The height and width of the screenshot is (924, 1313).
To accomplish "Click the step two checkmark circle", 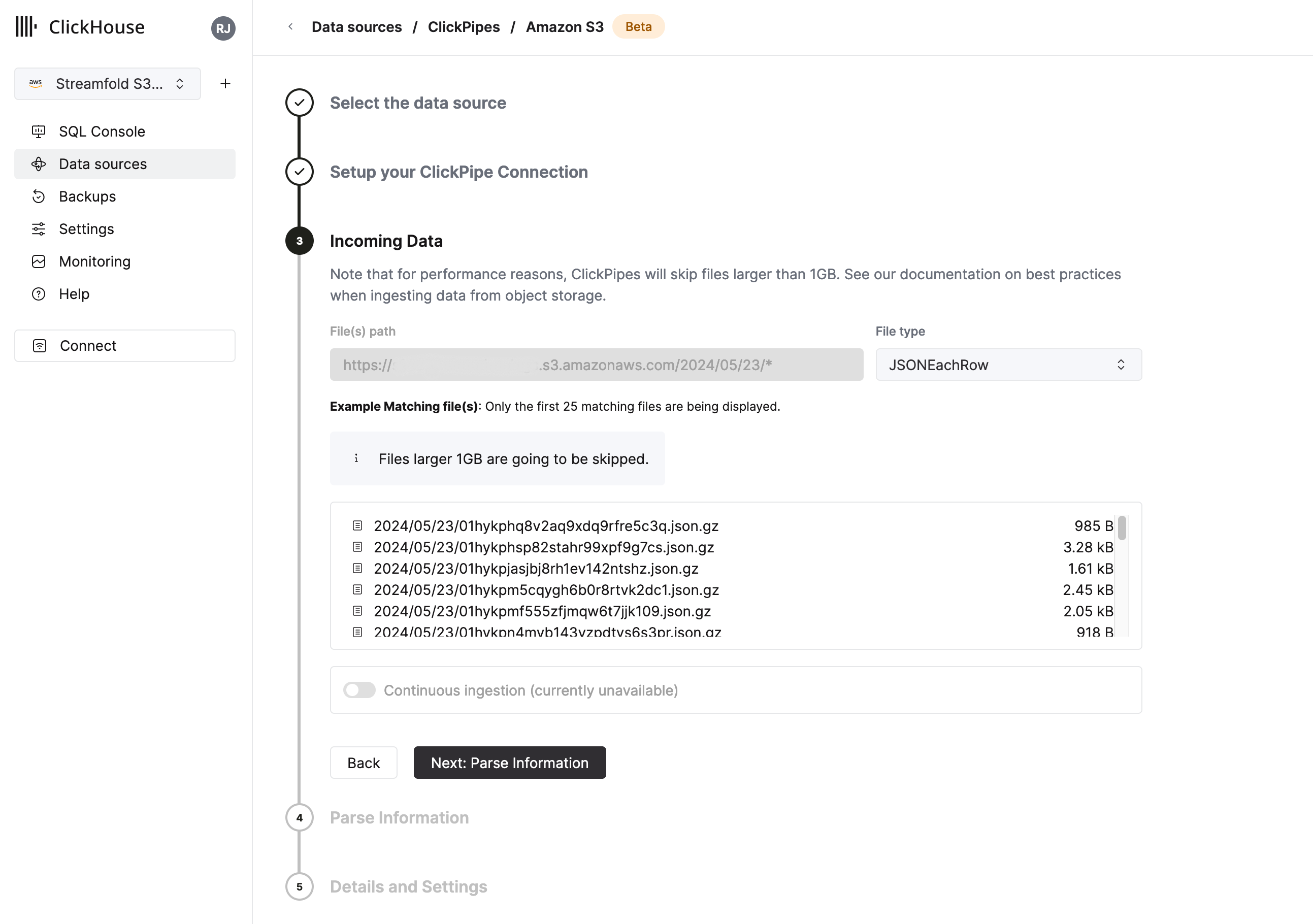I will pos(299,172).
